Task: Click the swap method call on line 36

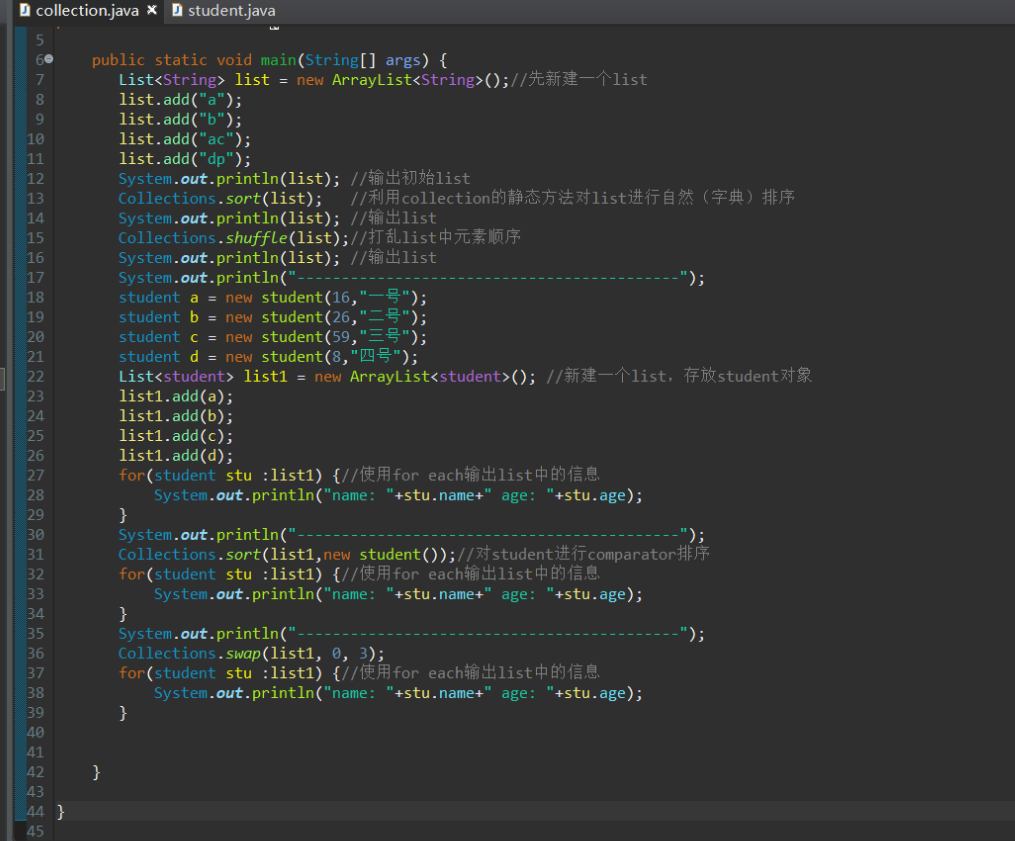Action: (243, 653)
